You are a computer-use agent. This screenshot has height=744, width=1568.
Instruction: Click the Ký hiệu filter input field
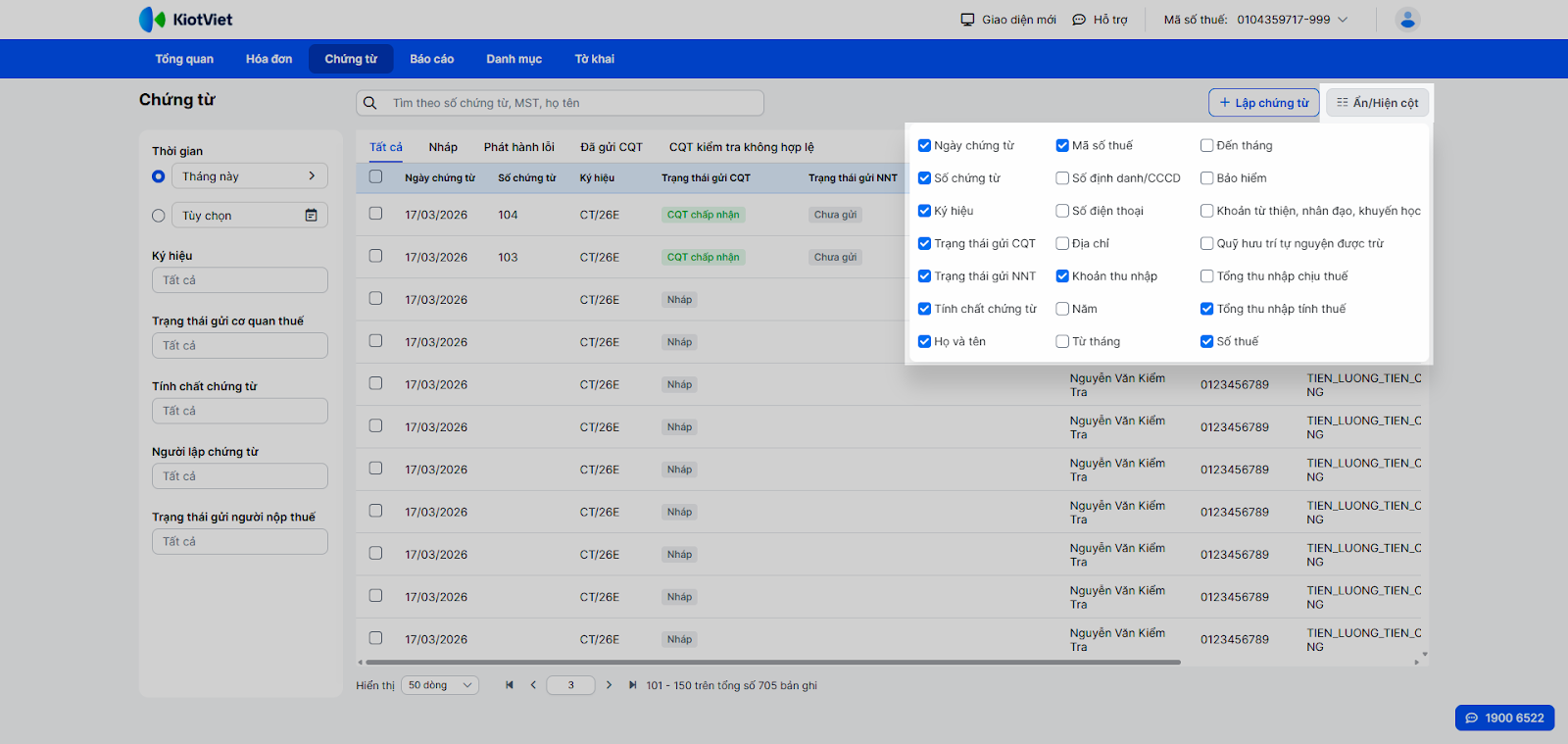pos(239,280)
